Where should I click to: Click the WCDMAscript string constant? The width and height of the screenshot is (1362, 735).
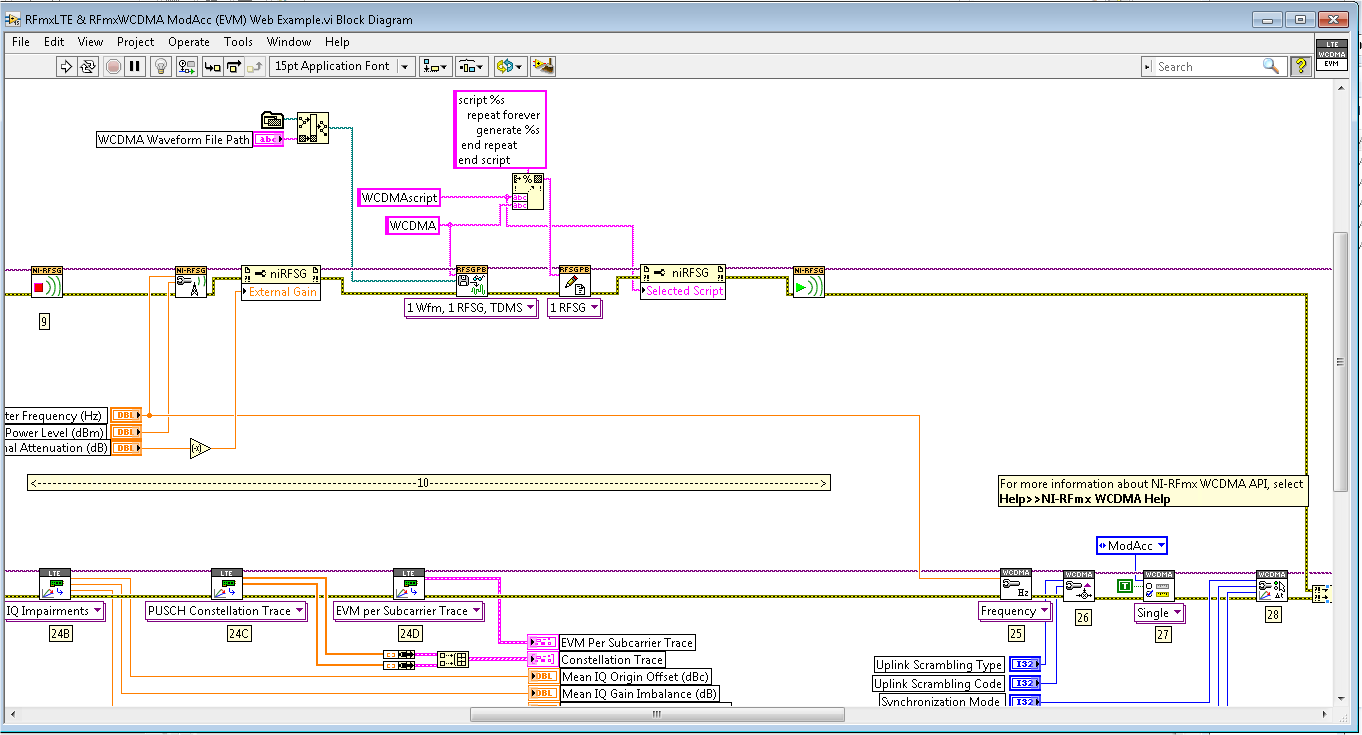pyautogui.click(x=398, y=198)
